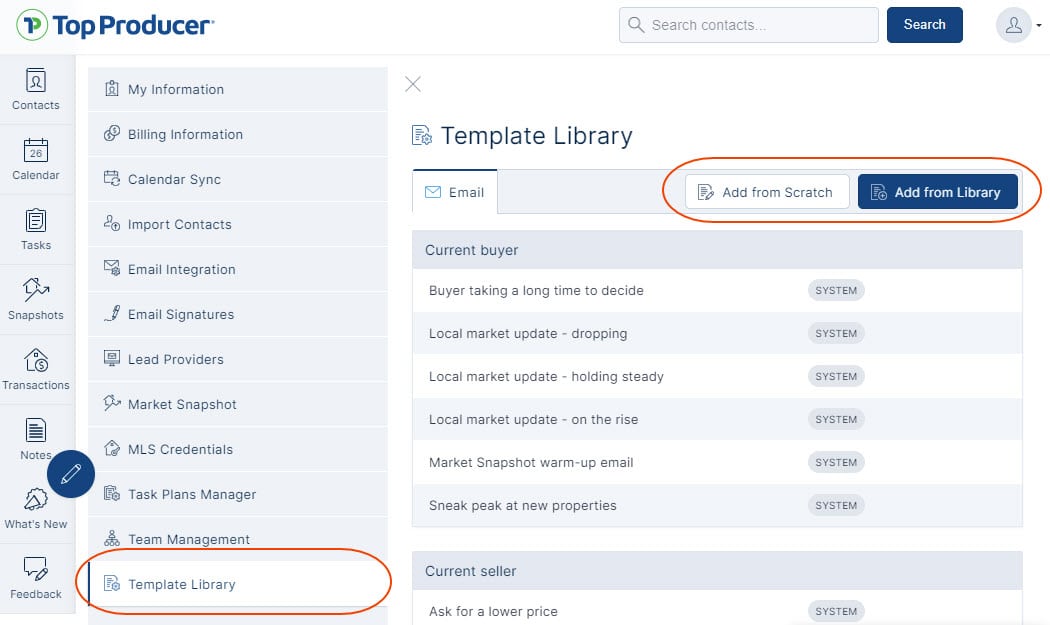Open Transactions in the sidebar
Image resolution: width=1050 pixels, height=625 pixels.
pyautogui.click(x=36, y=370)
